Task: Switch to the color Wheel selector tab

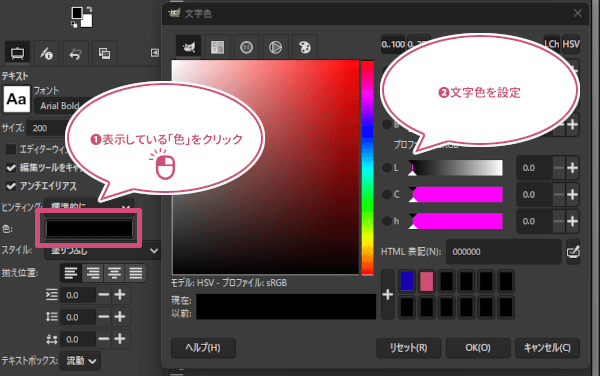Action: point(276,47)
